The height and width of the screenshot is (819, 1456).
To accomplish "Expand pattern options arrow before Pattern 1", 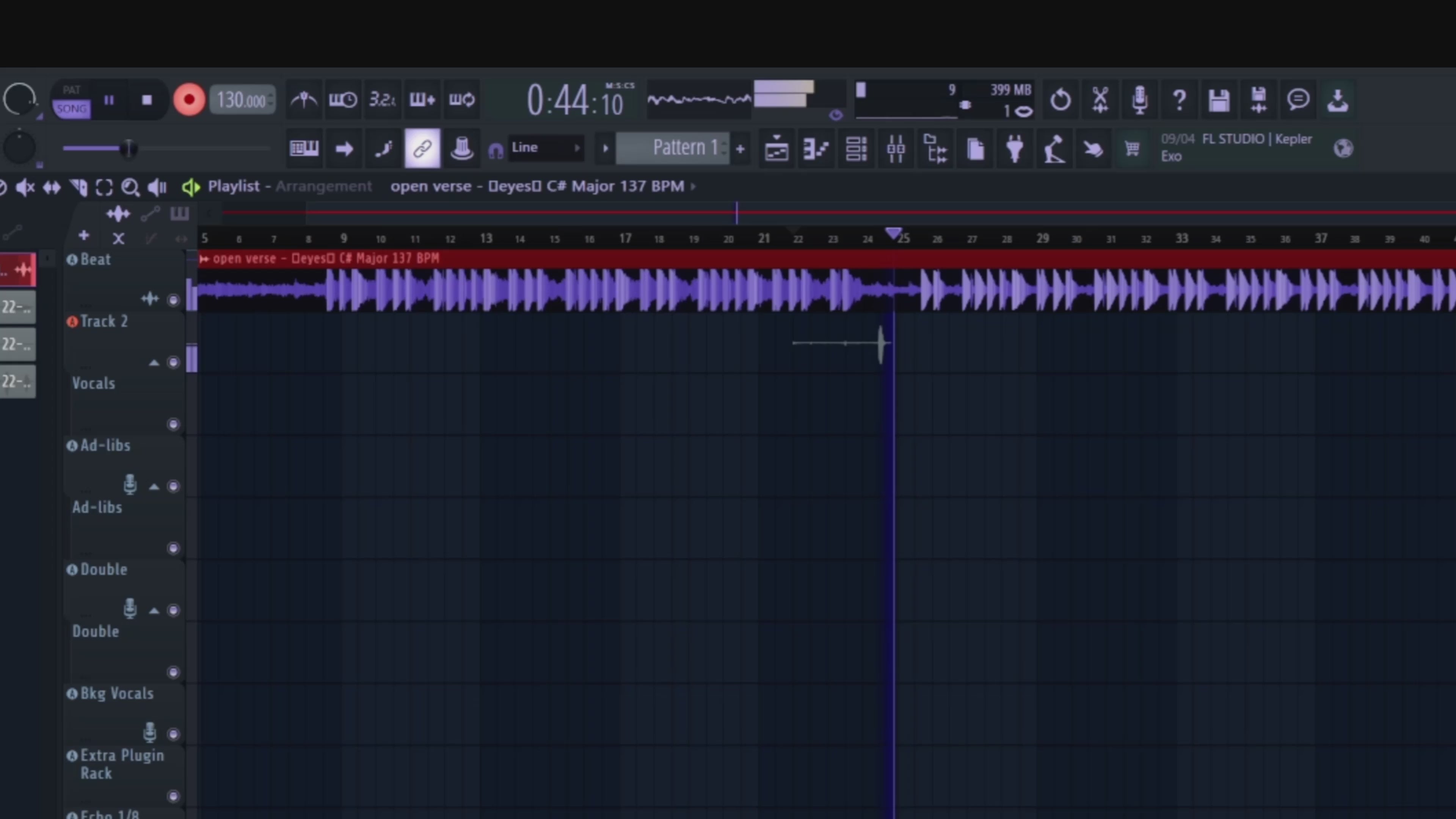I will [605, 149].
